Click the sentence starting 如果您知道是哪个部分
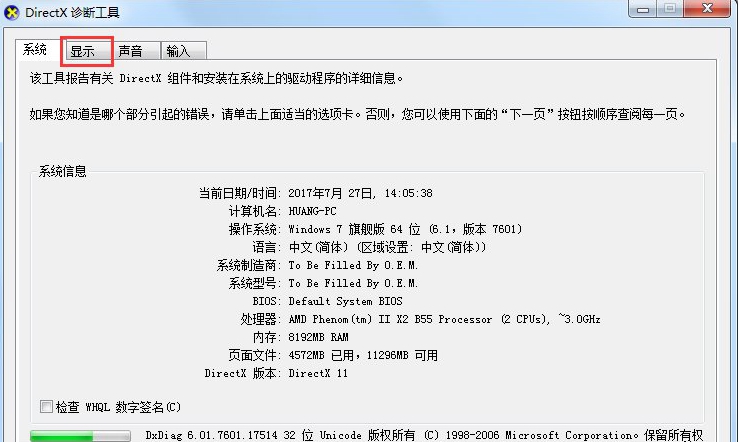 [x=358, y=114]
